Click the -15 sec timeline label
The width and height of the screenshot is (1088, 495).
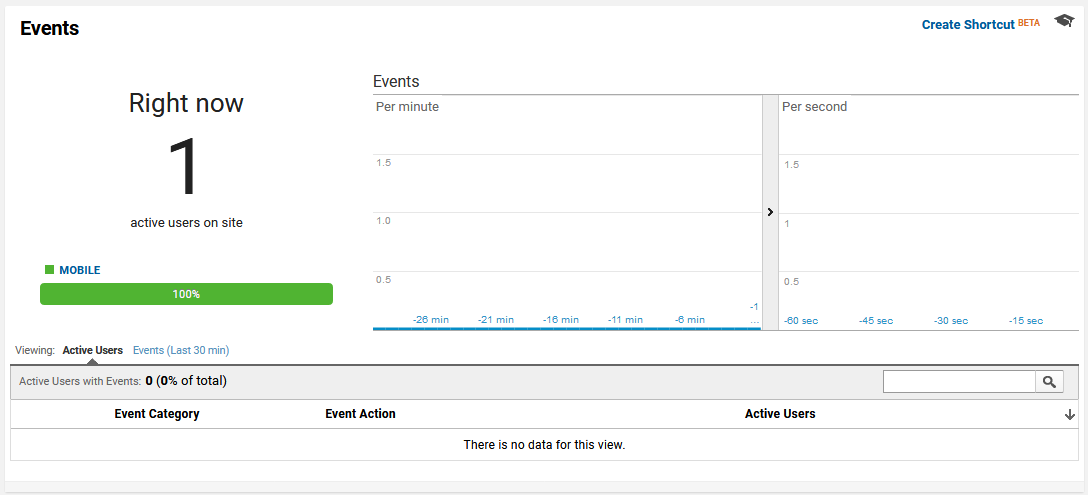coord(1026,321)
